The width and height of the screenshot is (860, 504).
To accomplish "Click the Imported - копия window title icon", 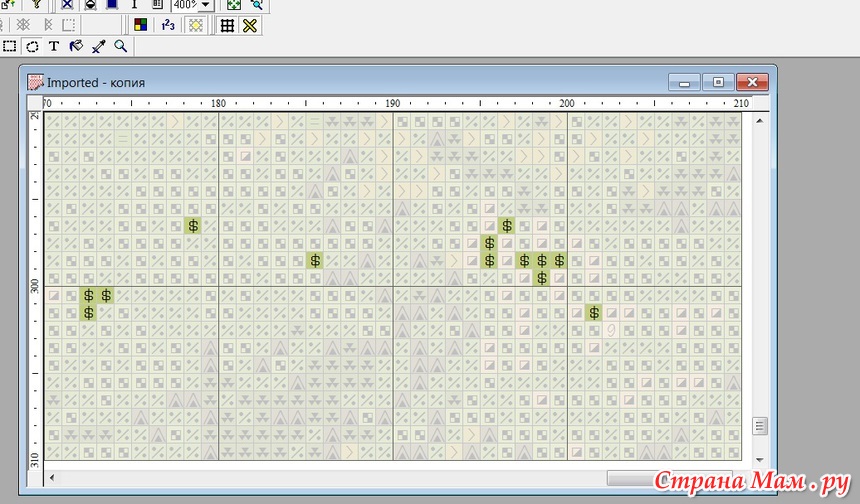I will [x=35, y=82].
